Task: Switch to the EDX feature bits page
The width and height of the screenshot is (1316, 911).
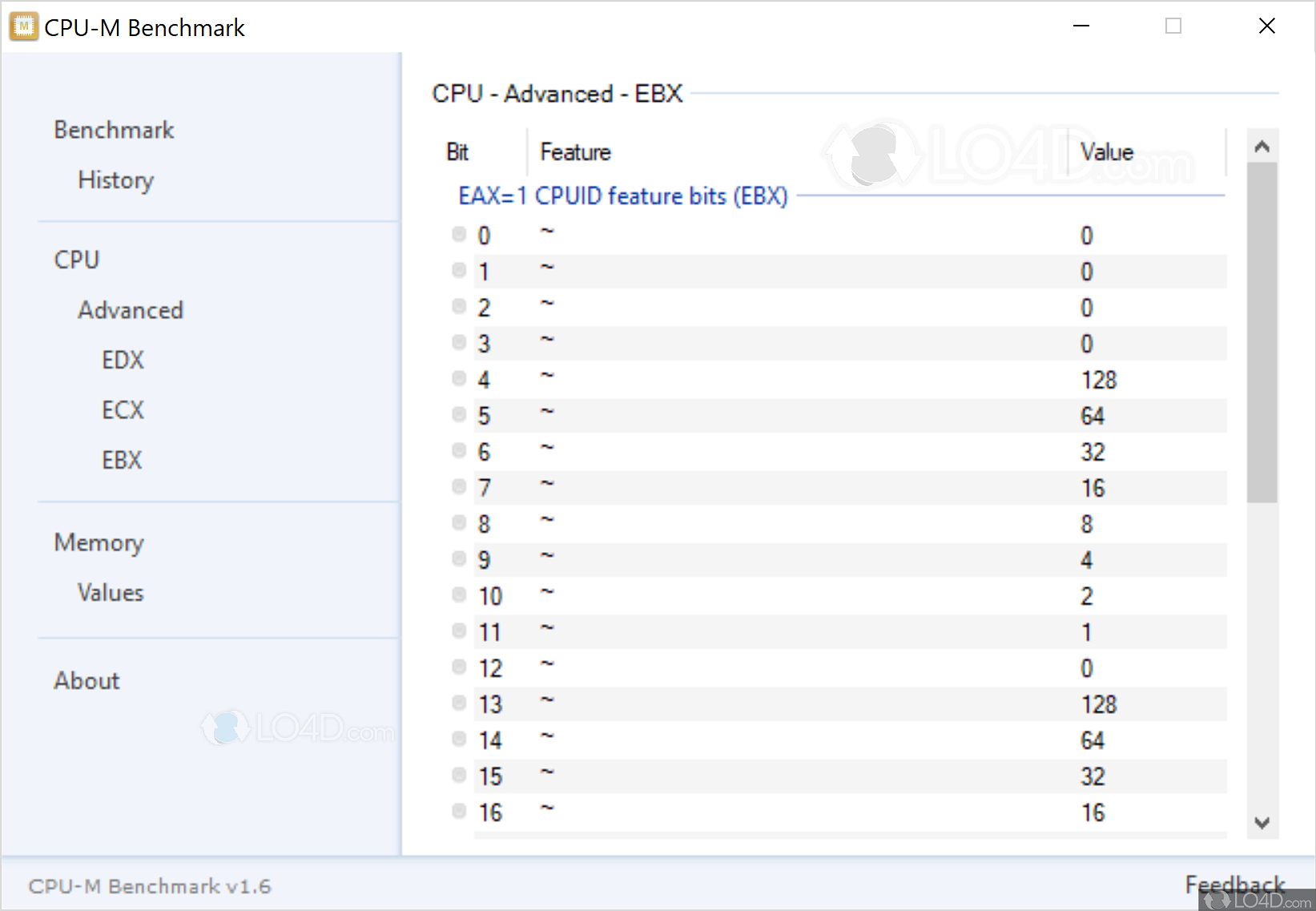Action: [x=123, y=361]
